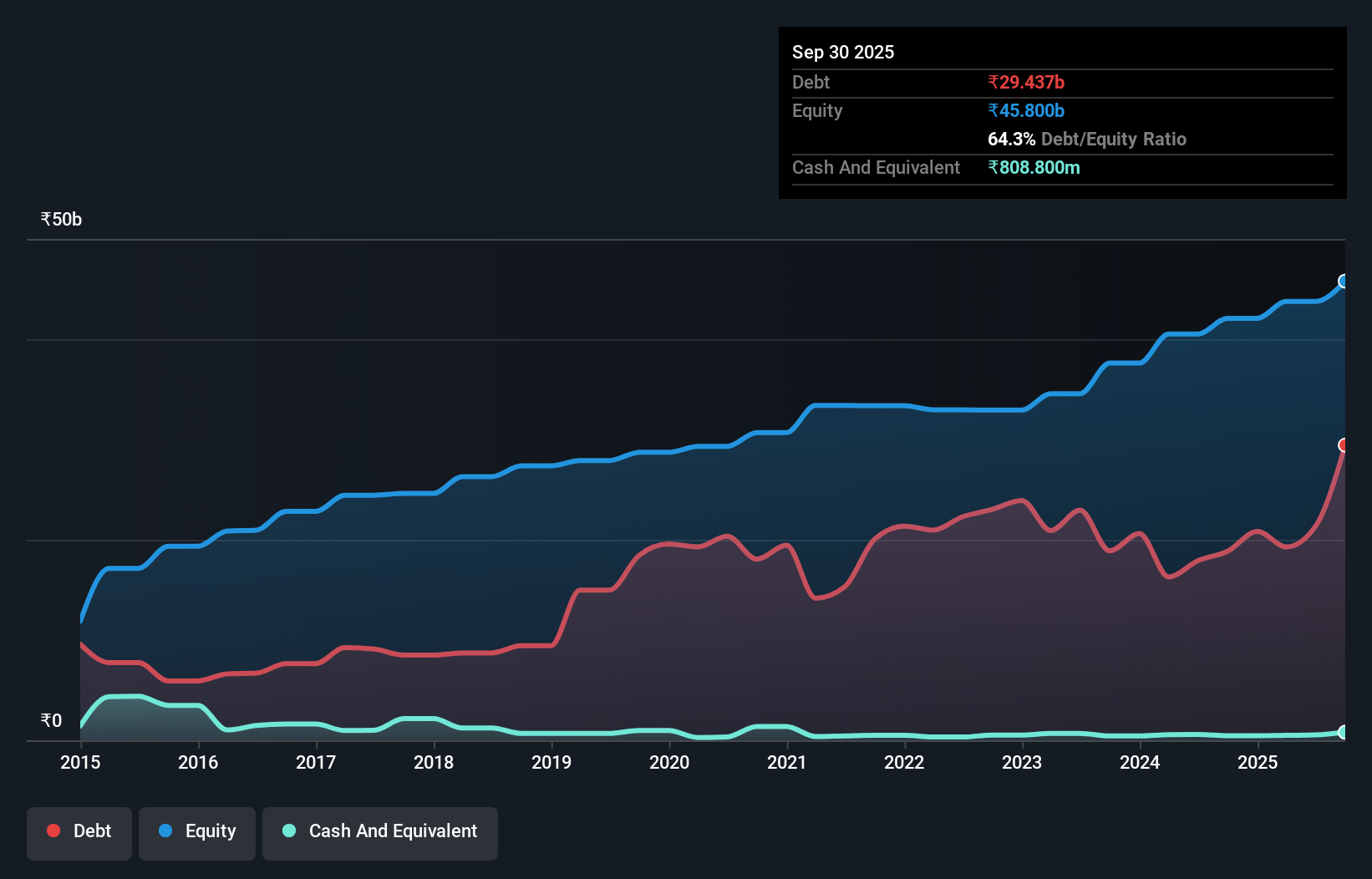Screen dimensions: 1372x879
Task: Click the blue Equity legend dot
Action: coord(164,831)
